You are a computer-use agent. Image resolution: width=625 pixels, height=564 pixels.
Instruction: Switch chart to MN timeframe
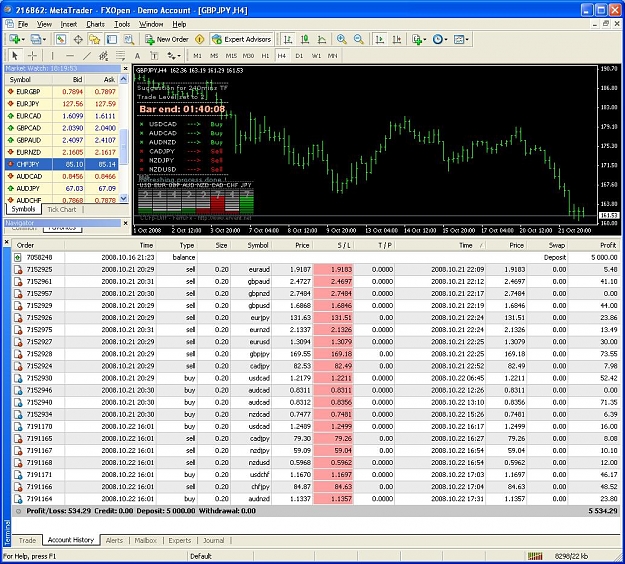[332, 56]
